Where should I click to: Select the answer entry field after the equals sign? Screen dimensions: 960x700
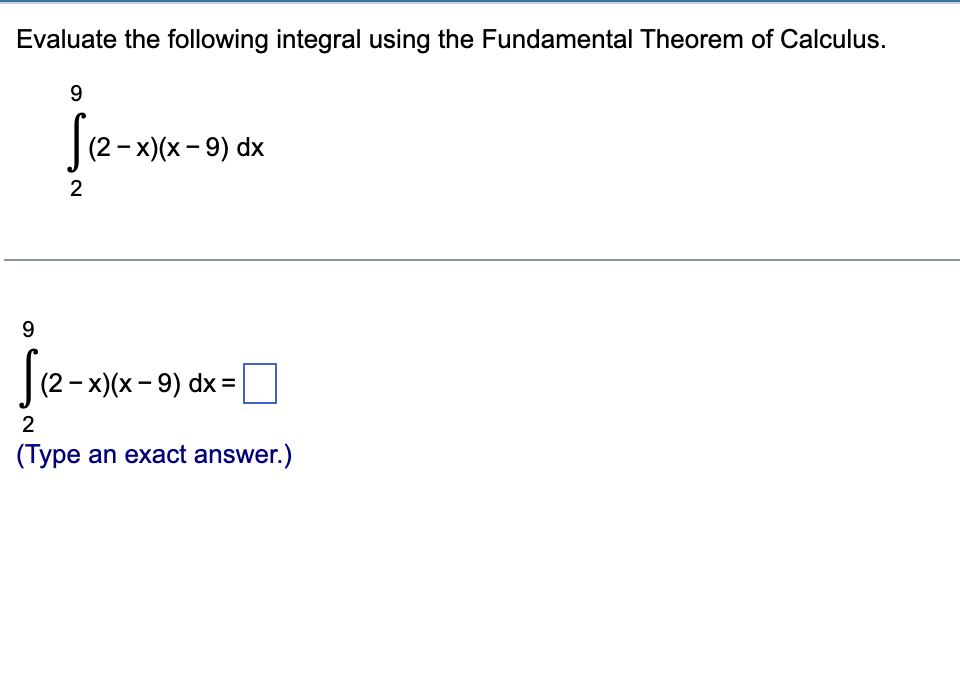click(x=262, y=382)
